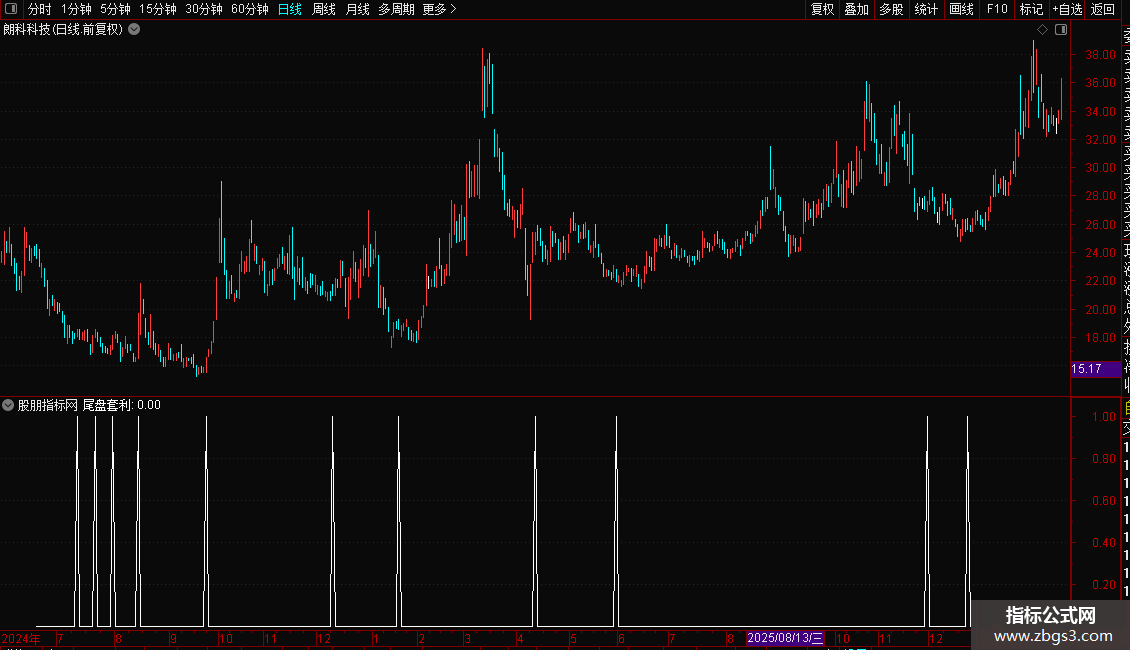Click the 标记 mark button
Viewport: 1130px width, 650px height.
(1031, 9)
